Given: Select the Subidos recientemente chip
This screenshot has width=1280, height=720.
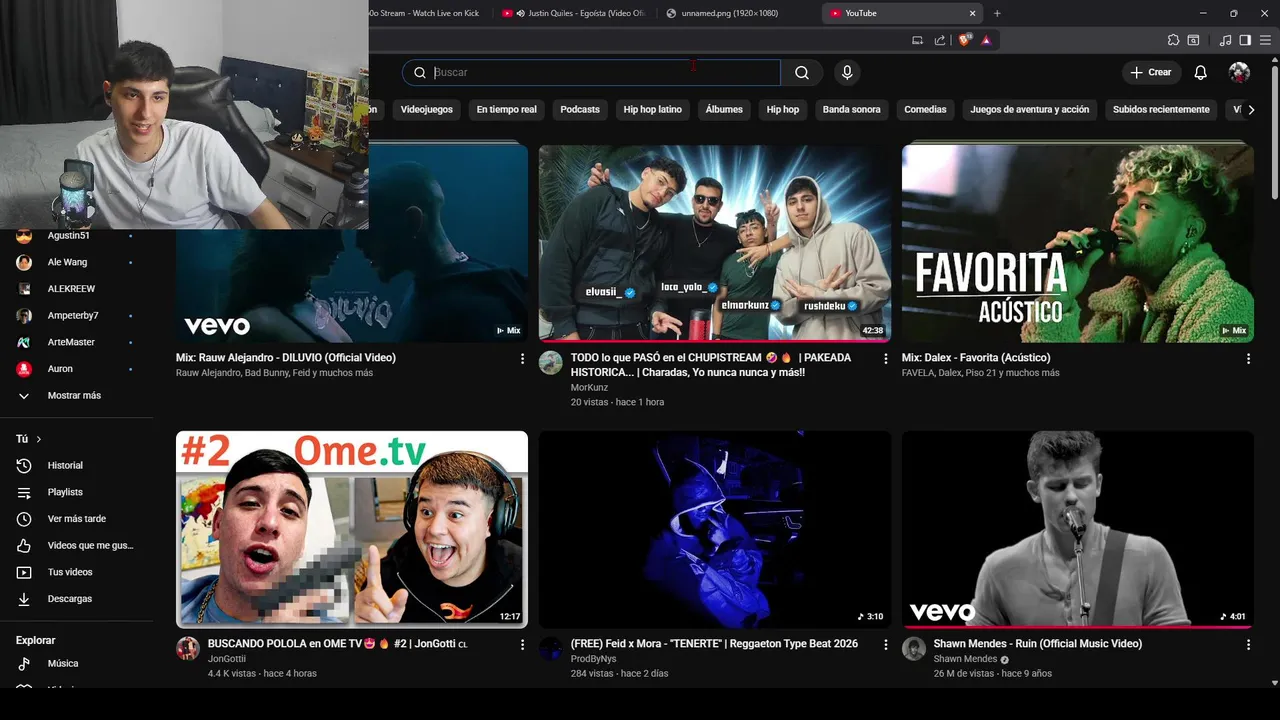Looking at the screenshot, I should point(1161,109).
